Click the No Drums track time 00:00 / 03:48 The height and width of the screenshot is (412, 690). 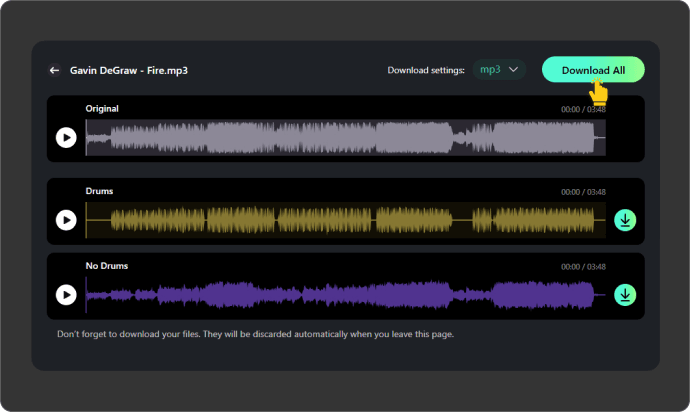[583, 267]
